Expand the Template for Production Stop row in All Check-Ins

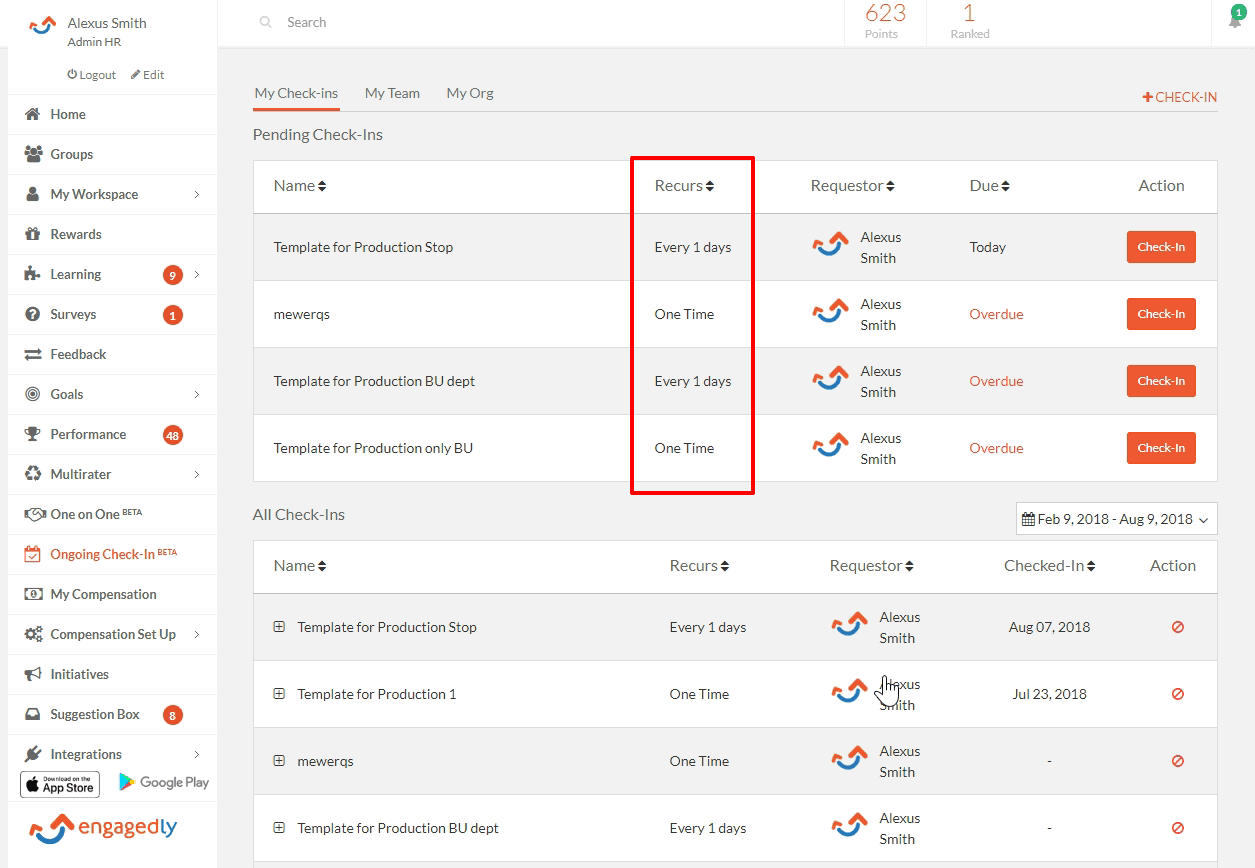279,627
